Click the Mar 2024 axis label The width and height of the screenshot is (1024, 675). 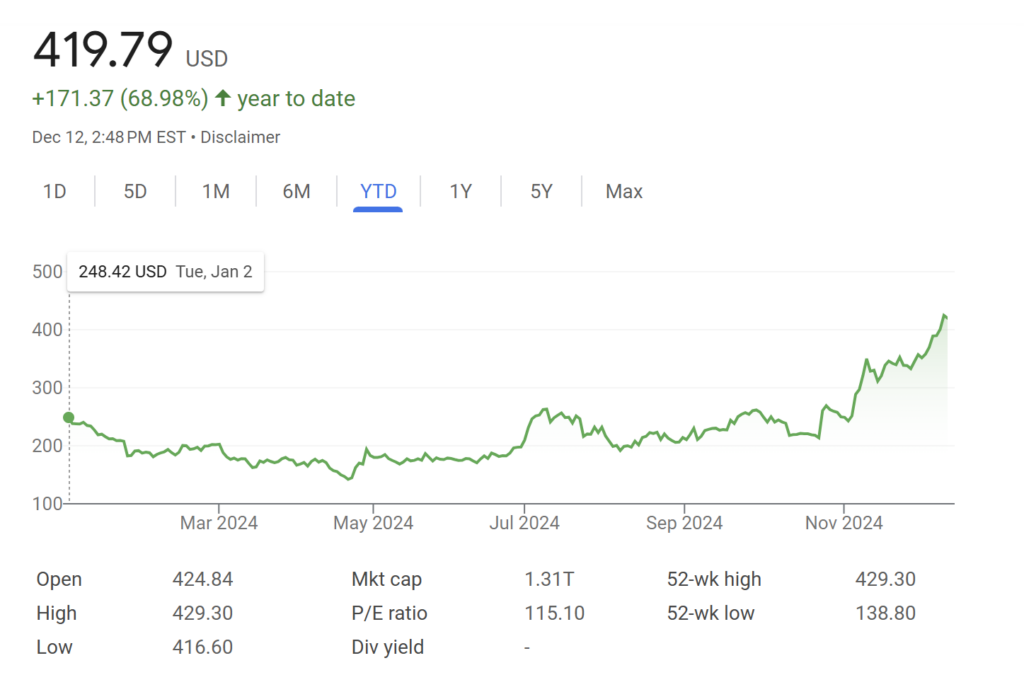coord(218,523)
